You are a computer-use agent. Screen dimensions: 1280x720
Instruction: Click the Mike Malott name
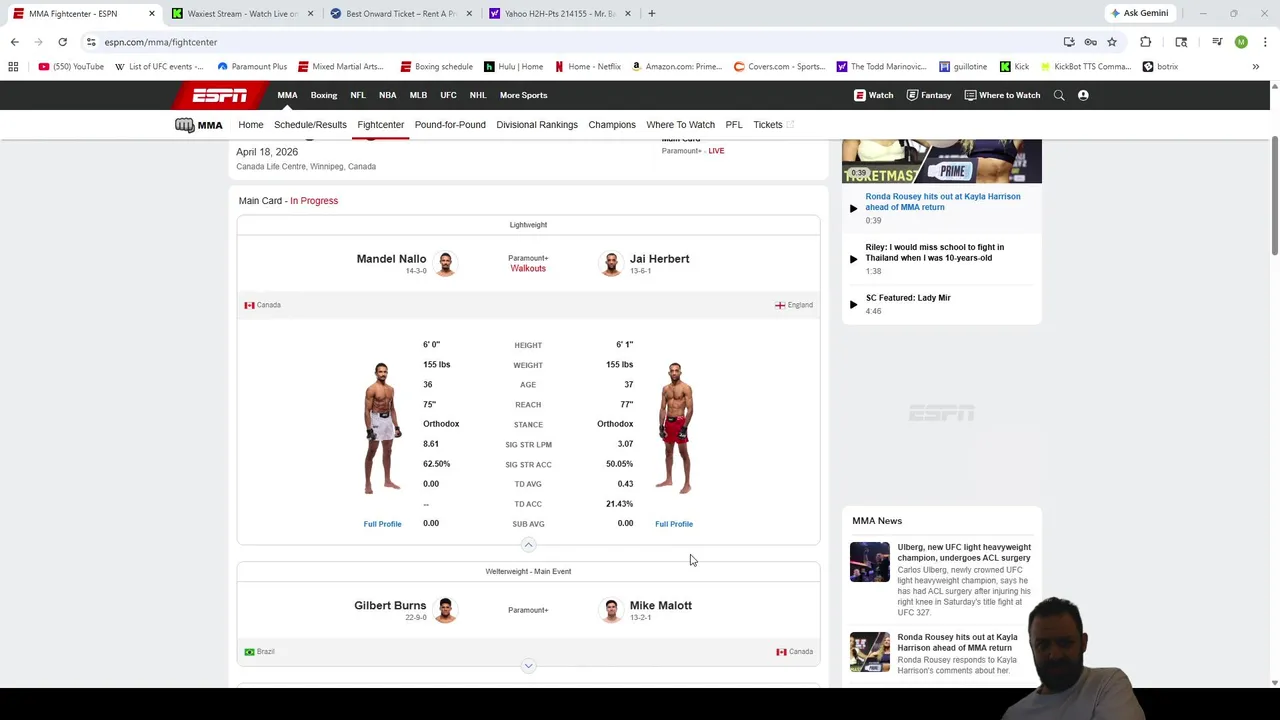coord(660,606)
